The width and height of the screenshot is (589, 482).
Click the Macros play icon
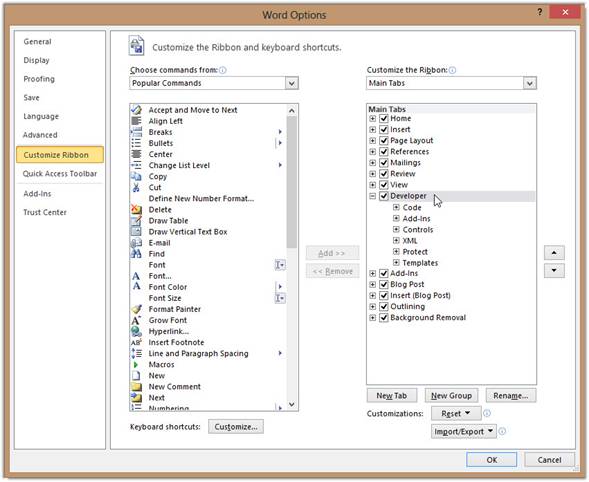pos(136,364)
